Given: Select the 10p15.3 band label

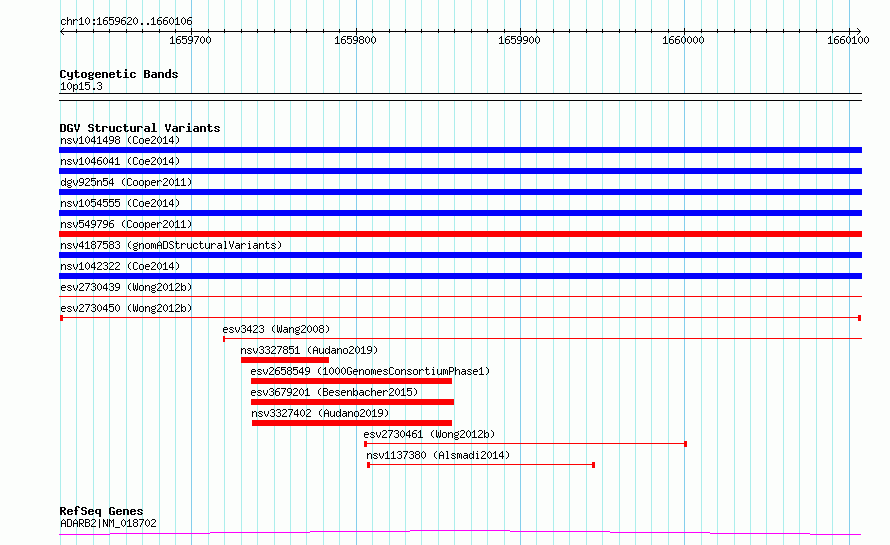Looking at the screenshot, I should pyautogui.click(x=81, y=86).
